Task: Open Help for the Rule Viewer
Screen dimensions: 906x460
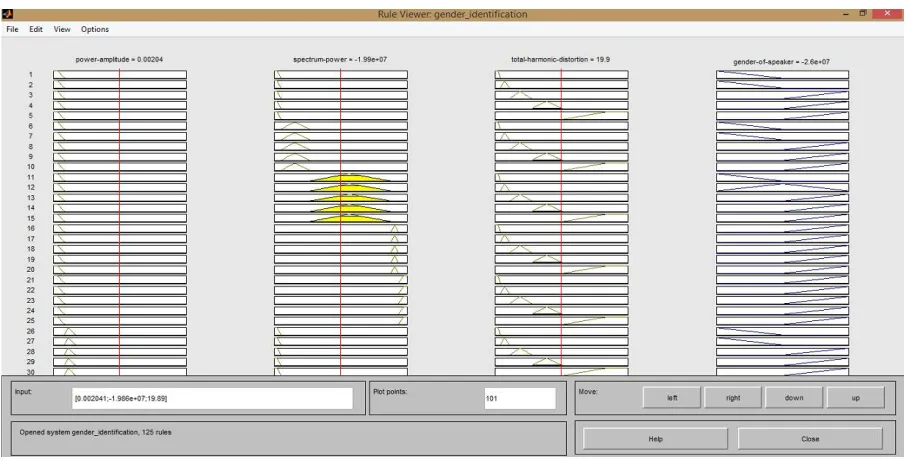Action: point(655,439)
